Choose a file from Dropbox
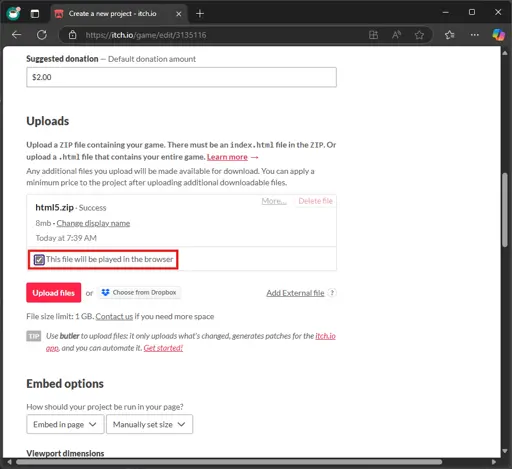The image size is (512, 469). pos(139,292)
